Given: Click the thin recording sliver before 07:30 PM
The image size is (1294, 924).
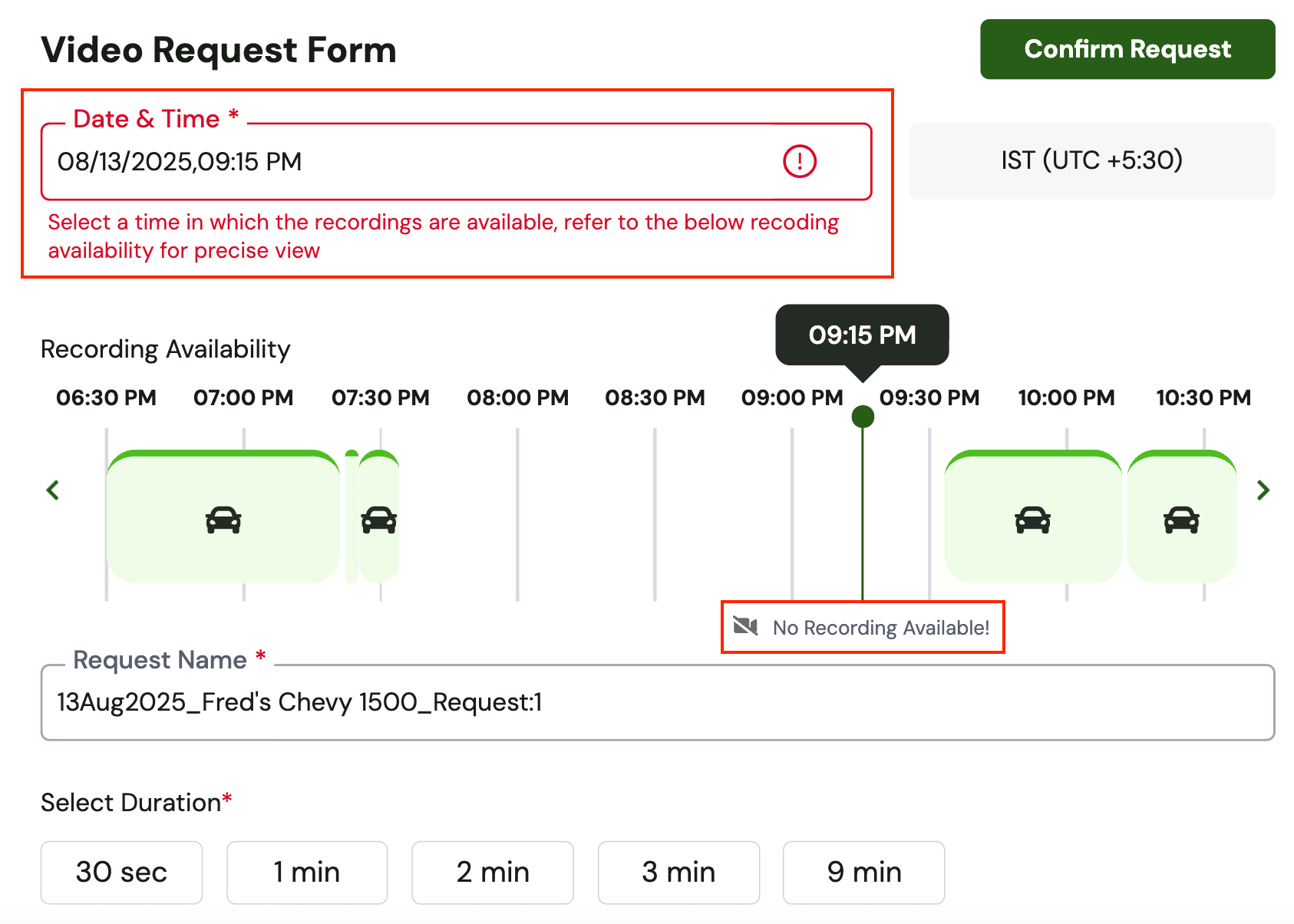Looking at the screenshot, I should 352,516.
